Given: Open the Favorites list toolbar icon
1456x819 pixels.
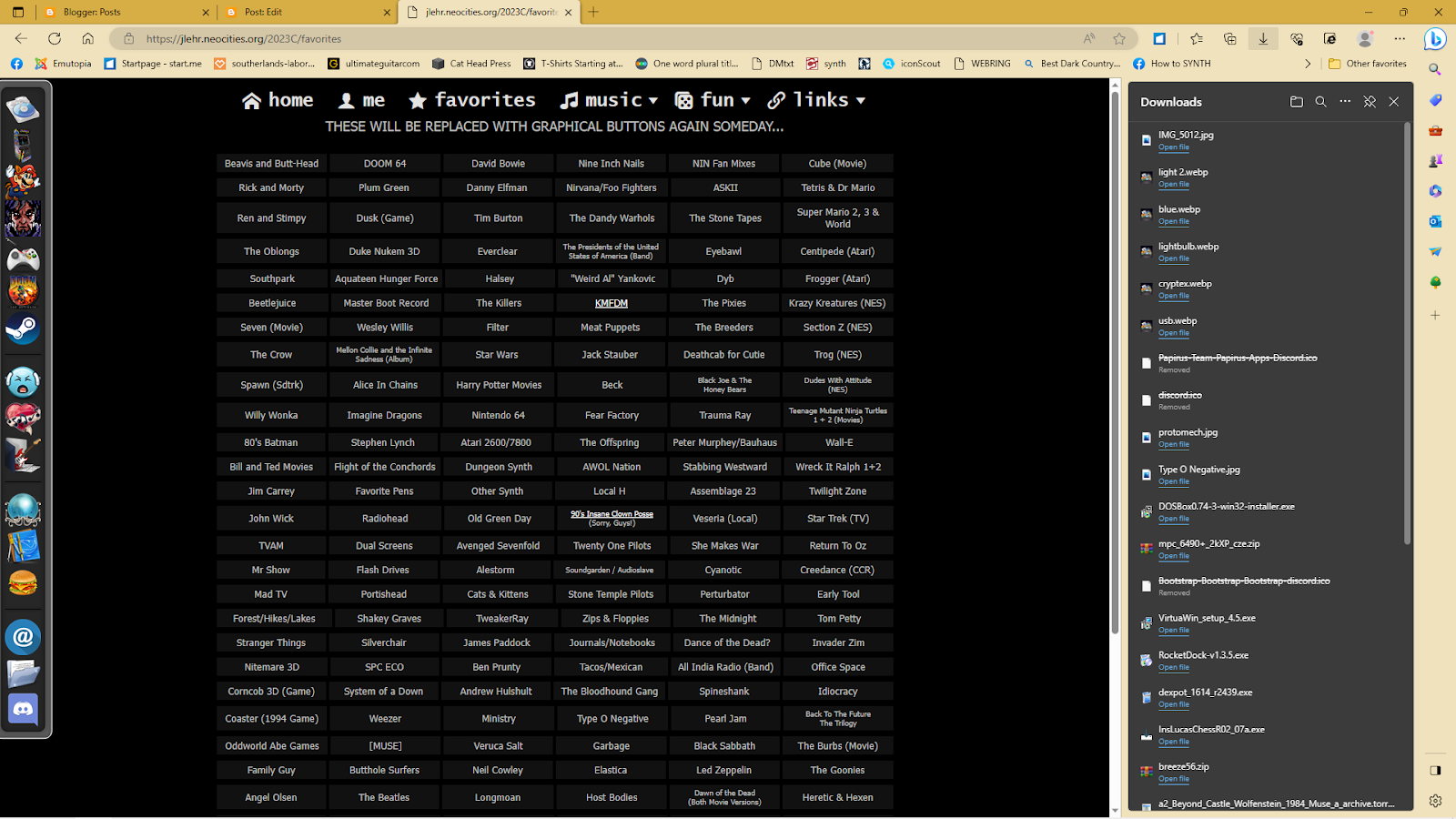Looking at the screenshot, I should click(x=1197, y=38).
